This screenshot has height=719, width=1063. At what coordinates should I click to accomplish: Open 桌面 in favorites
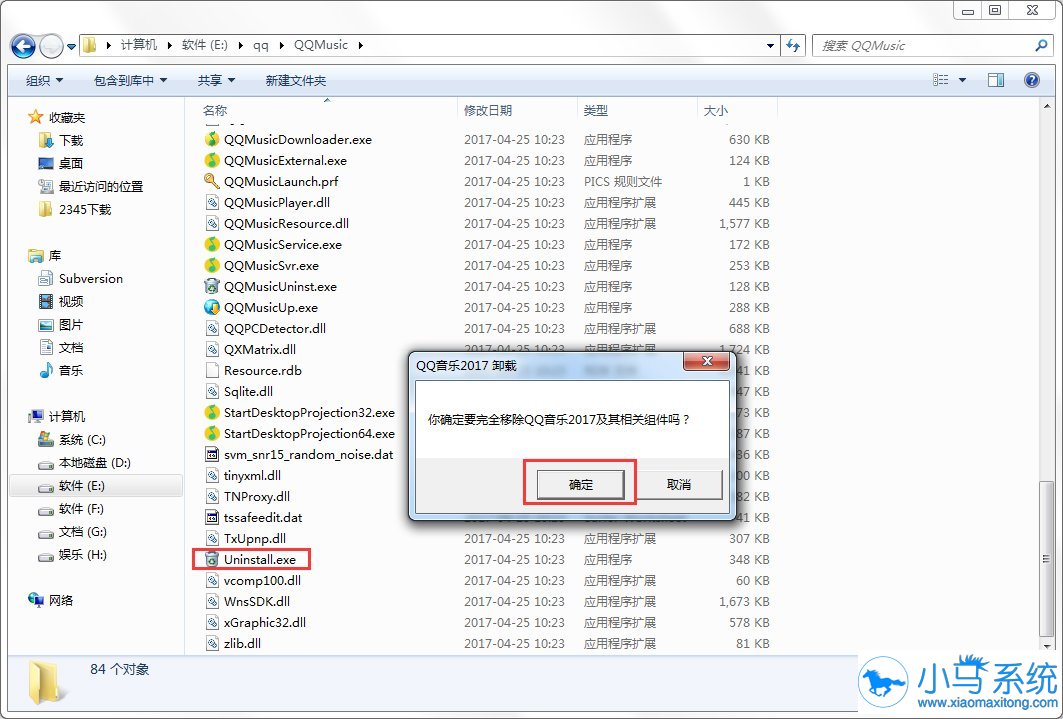coord(71,164)
